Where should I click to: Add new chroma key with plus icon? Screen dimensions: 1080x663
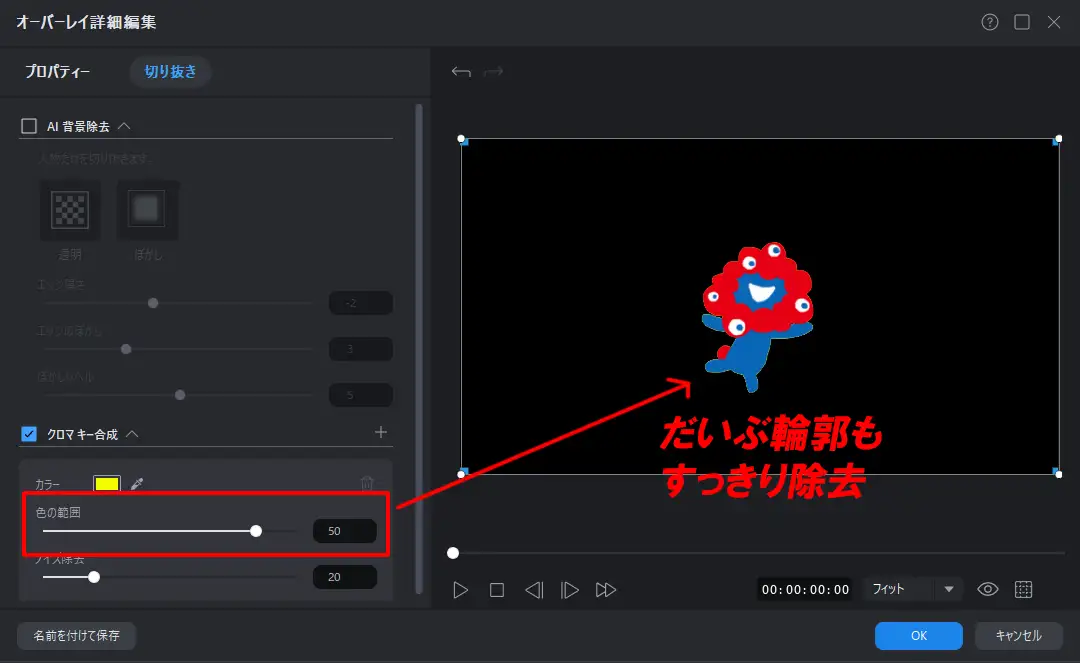coord(380,432)
